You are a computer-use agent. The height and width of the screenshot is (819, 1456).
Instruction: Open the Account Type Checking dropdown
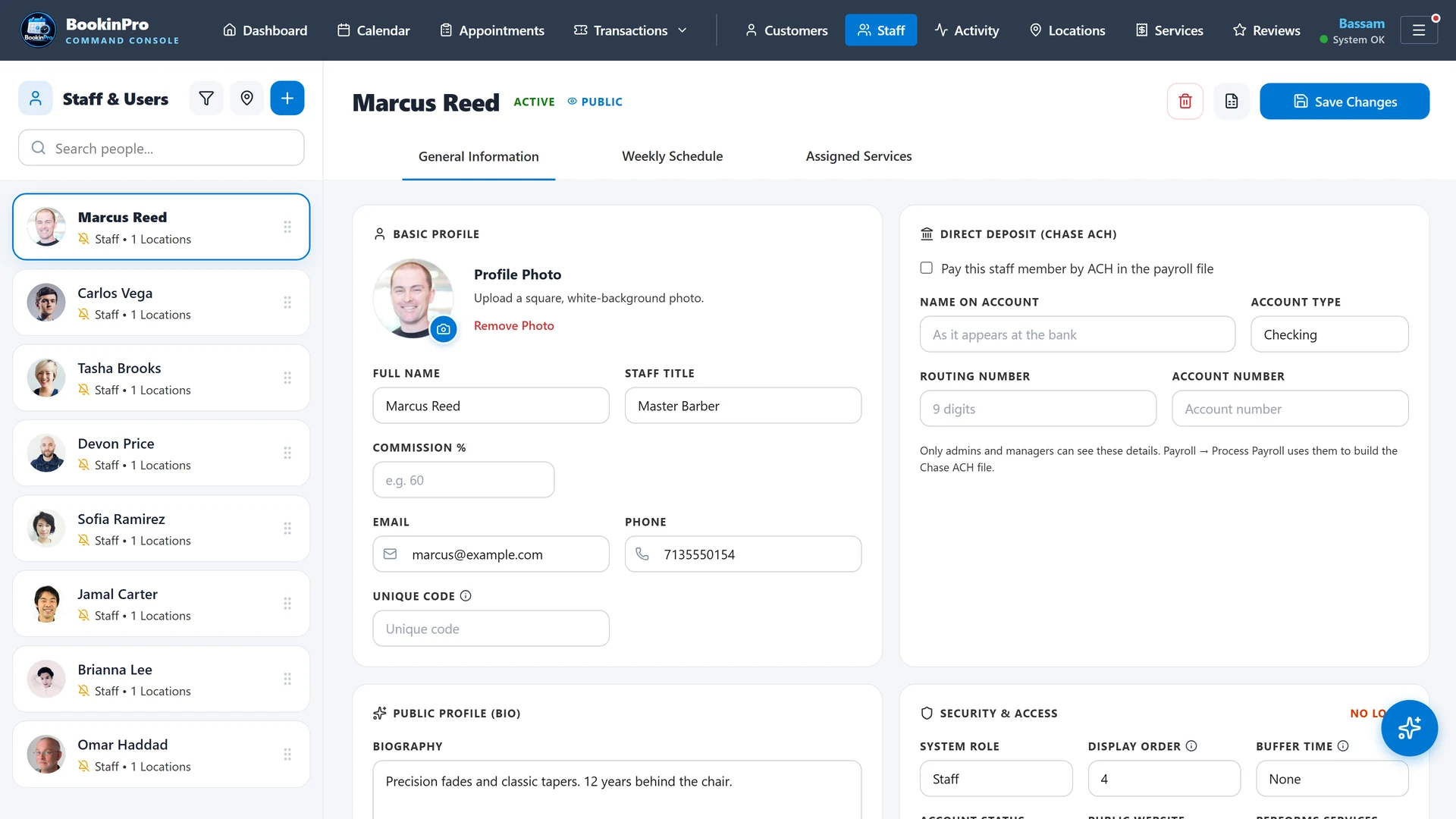pyautogui.click(x=1329, y=334)
